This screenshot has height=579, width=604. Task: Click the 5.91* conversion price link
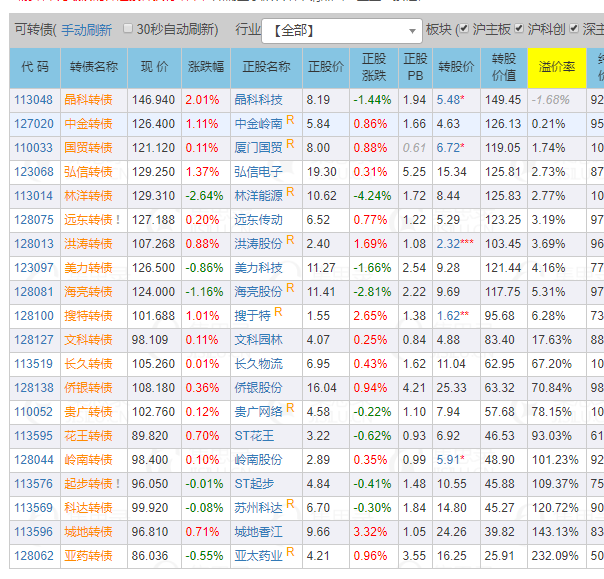tap(450, 460)
